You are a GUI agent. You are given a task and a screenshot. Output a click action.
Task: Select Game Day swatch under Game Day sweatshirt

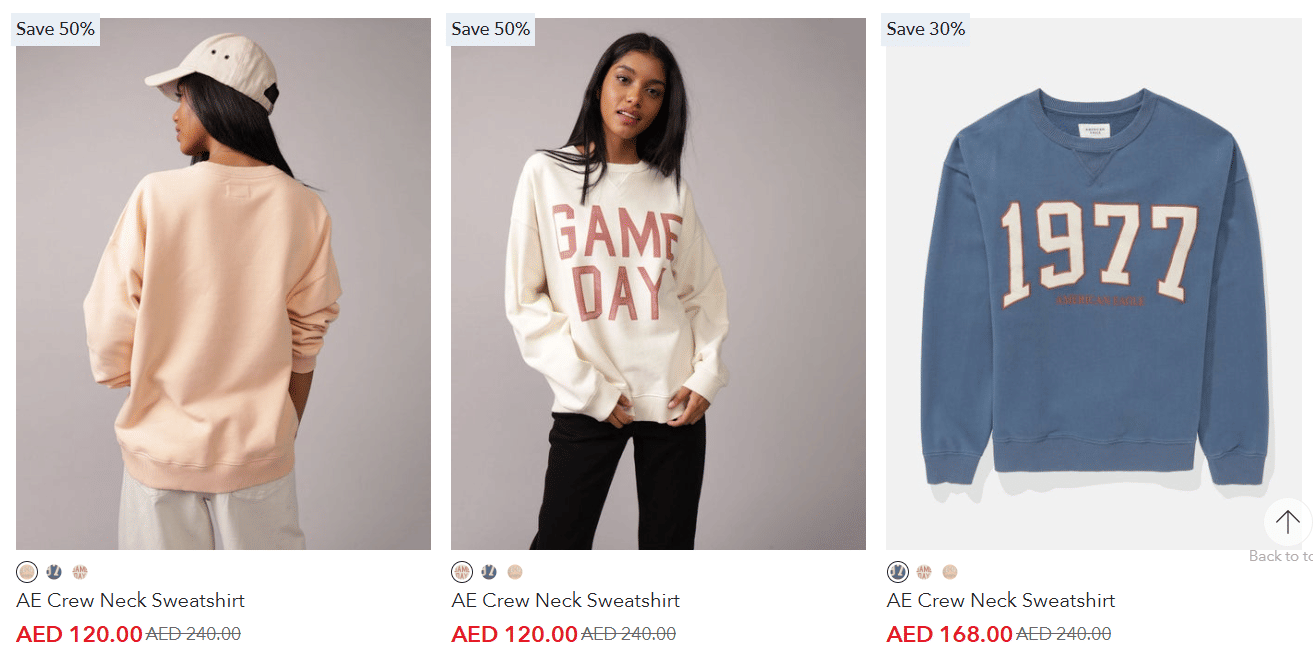click(462, 572)
